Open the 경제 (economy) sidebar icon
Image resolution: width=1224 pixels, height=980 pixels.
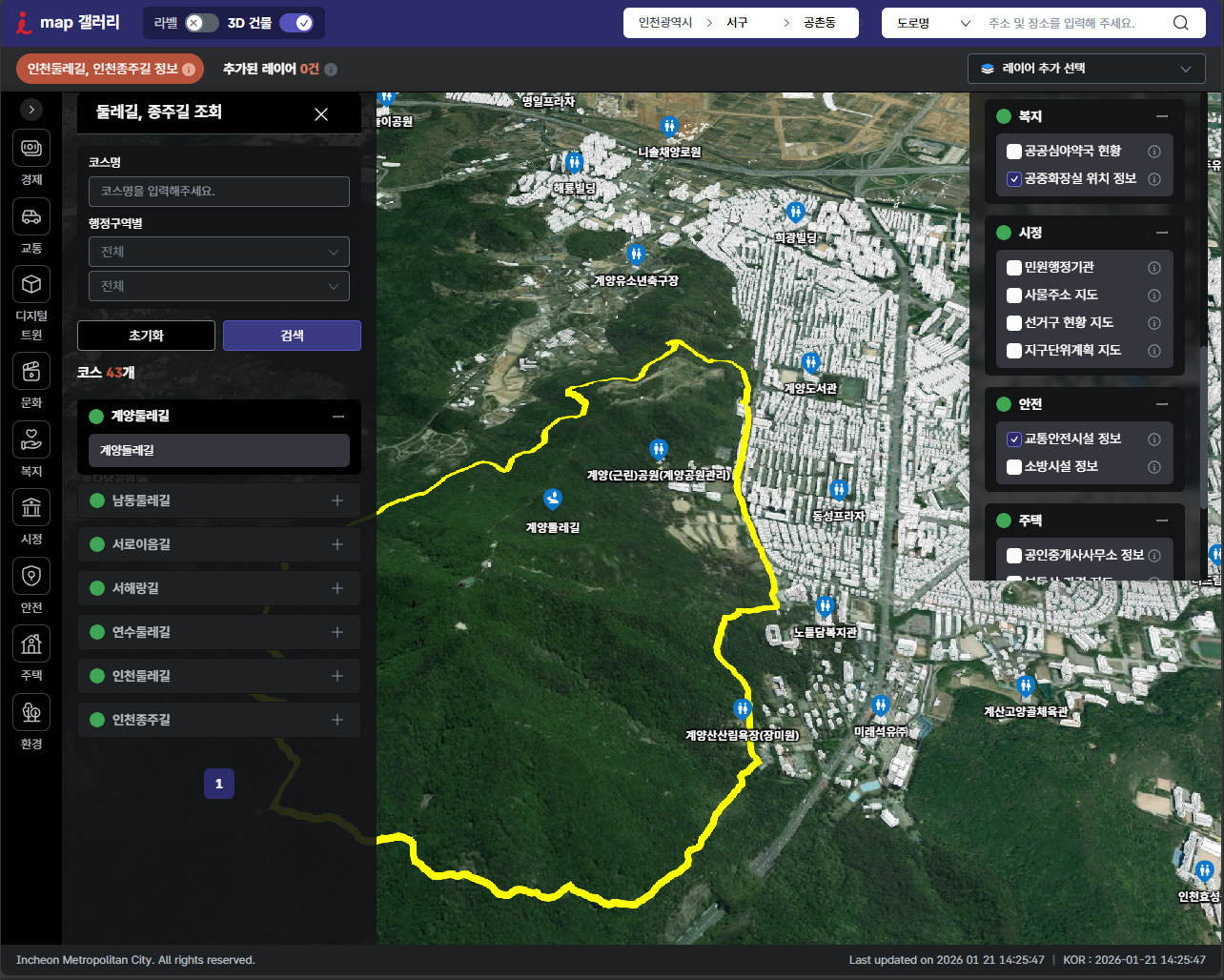click(31, 149)
